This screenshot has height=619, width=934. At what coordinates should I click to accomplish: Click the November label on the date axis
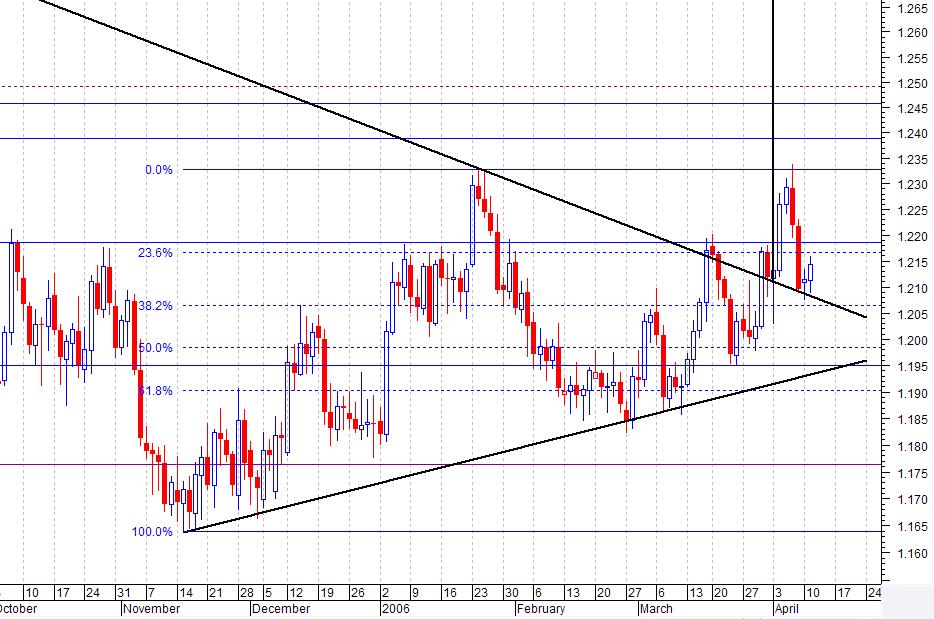coord(150,607)
